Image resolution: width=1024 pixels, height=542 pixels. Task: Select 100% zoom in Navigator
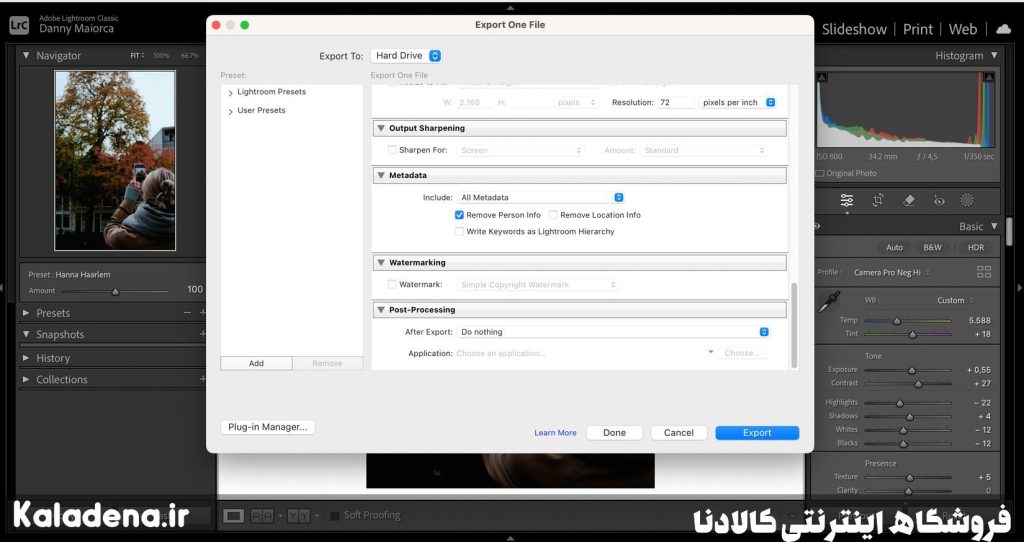[161, 56]
